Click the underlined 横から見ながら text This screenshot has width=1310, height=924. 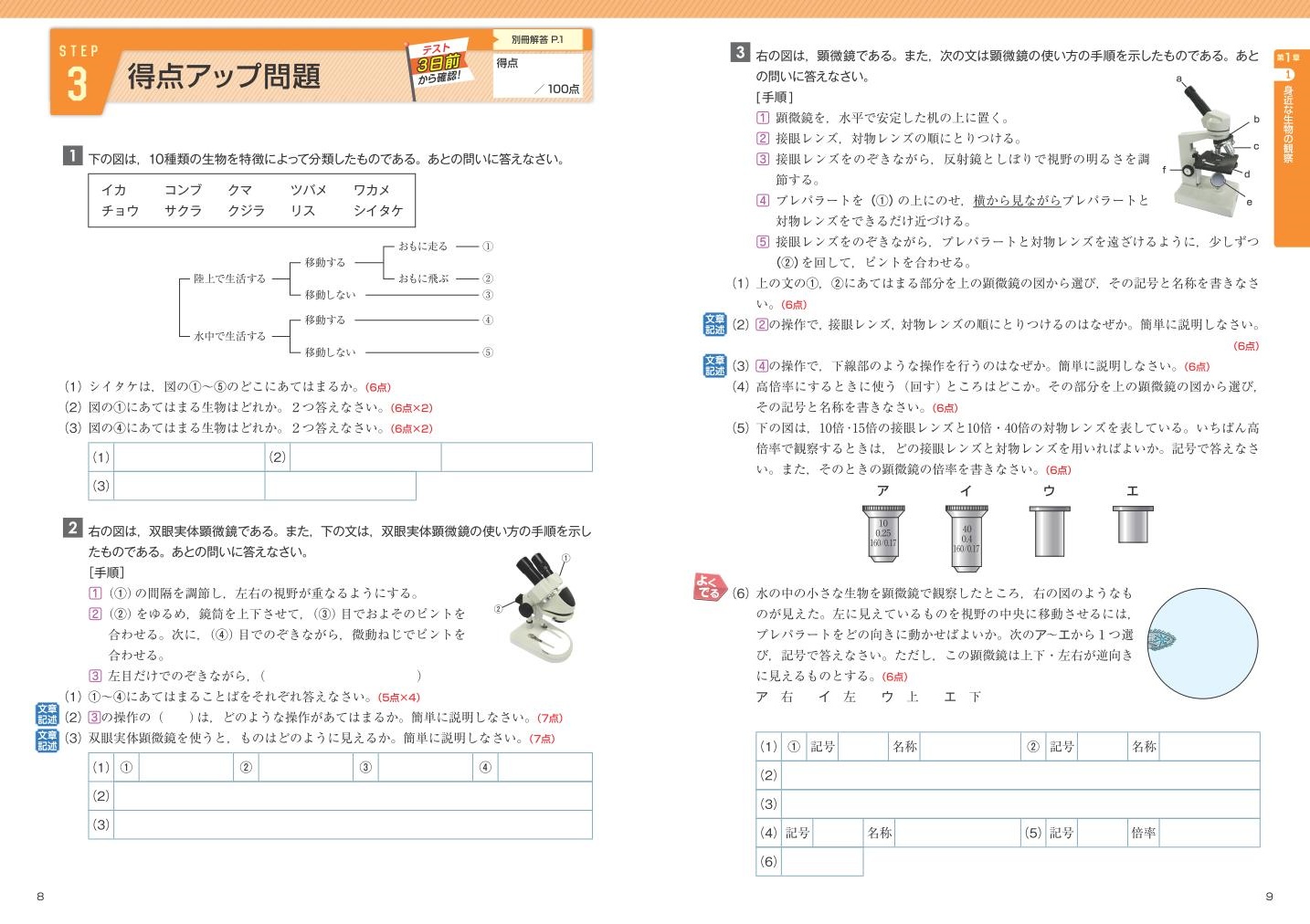[x=1017, y=200]
